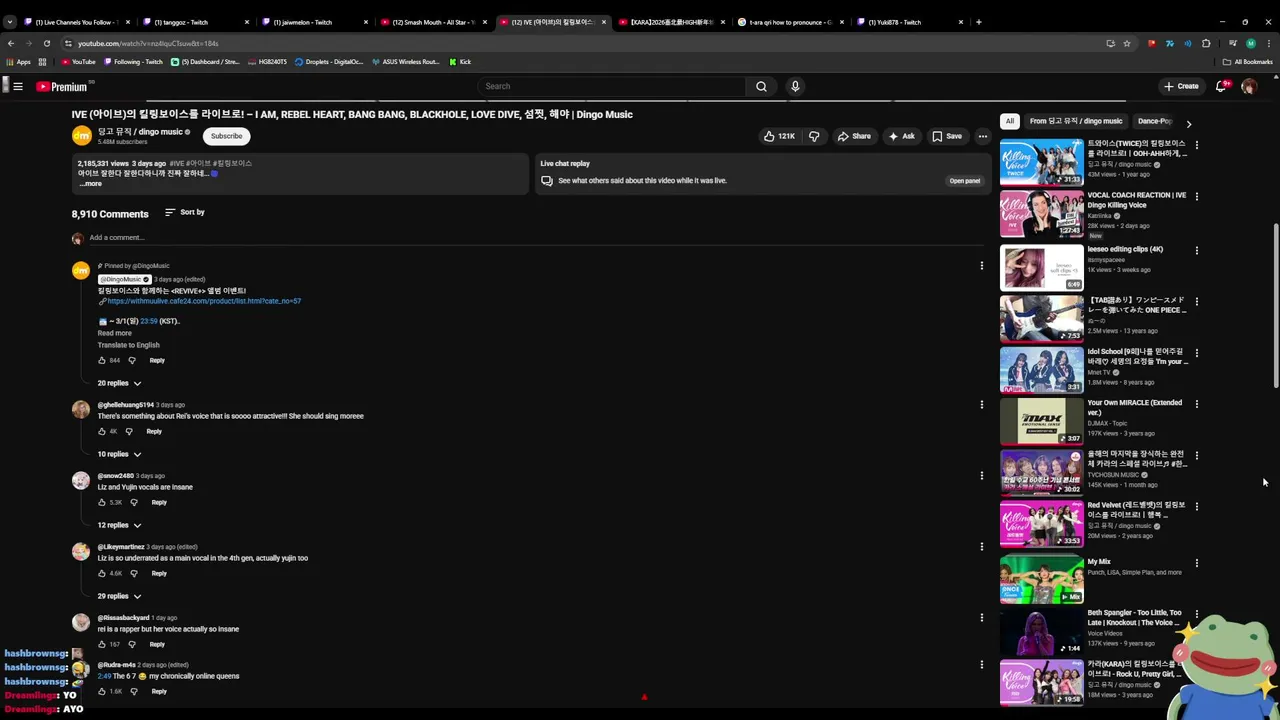Open the account avatar menu in header
1280x720 pixels.
(x=1249, y=86)
